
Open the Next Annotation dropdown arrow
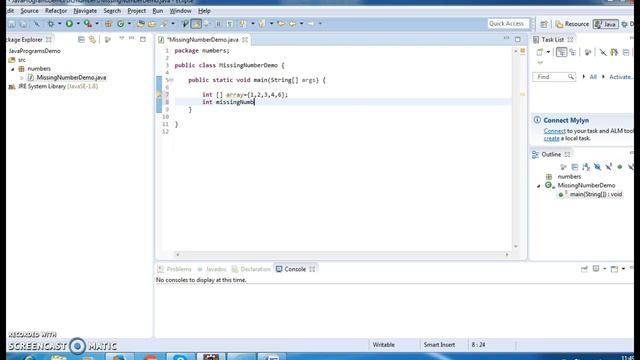[x=253, y=24]
